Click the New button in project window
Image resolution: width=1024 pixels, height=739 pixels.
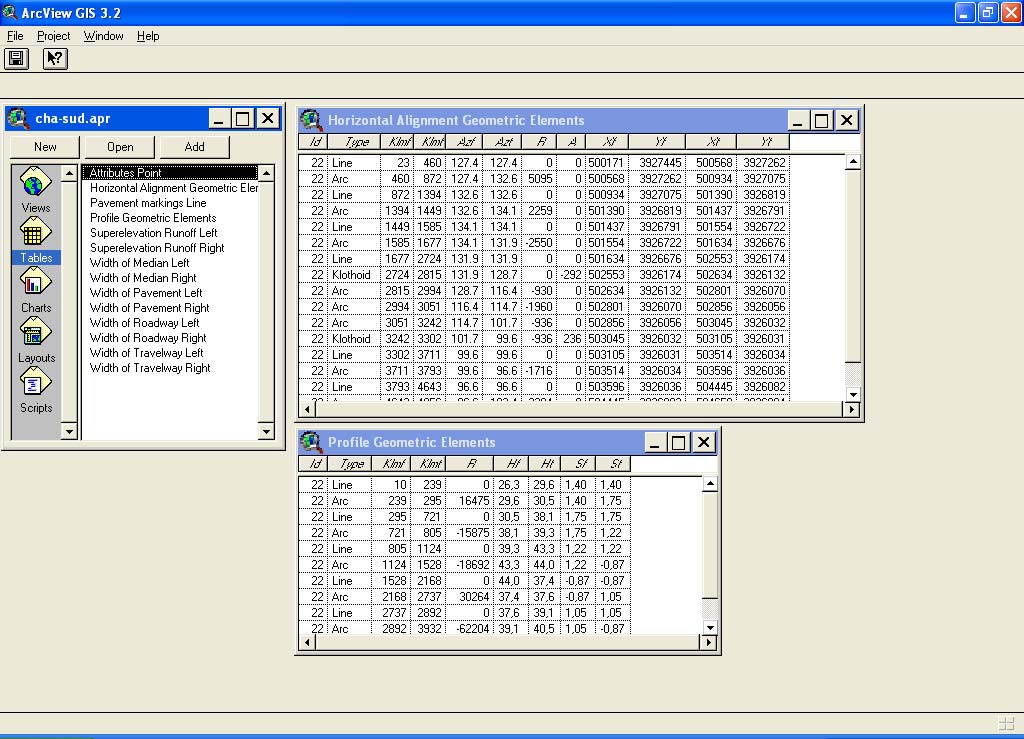click(x=45, y=147)
